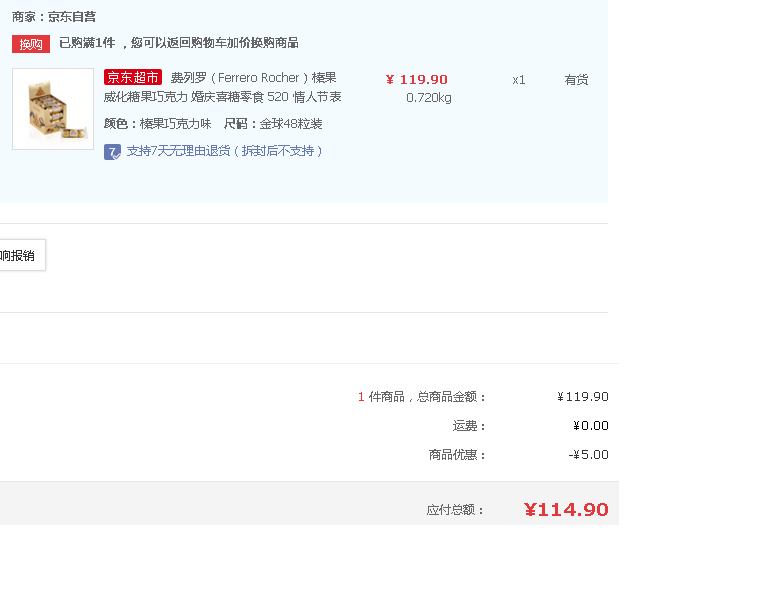Click the 商家:京东自营 seller label
Viewport: 768px width, 614px height.
coord(54,17)
